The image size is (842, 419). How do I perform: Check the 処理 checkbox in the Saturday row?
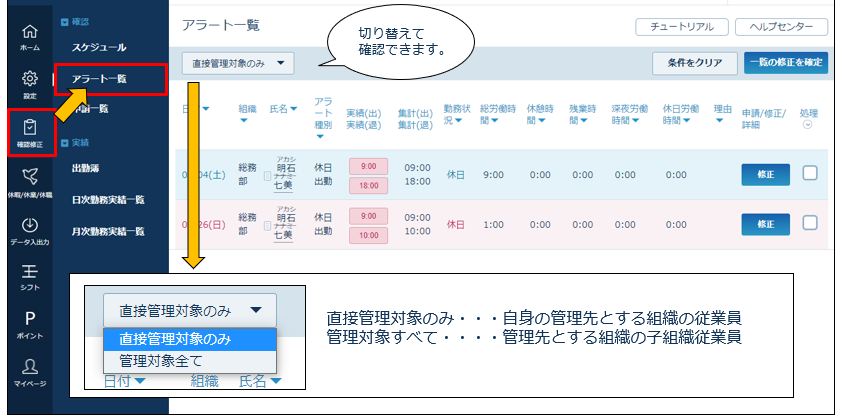[x=810, y=173]
